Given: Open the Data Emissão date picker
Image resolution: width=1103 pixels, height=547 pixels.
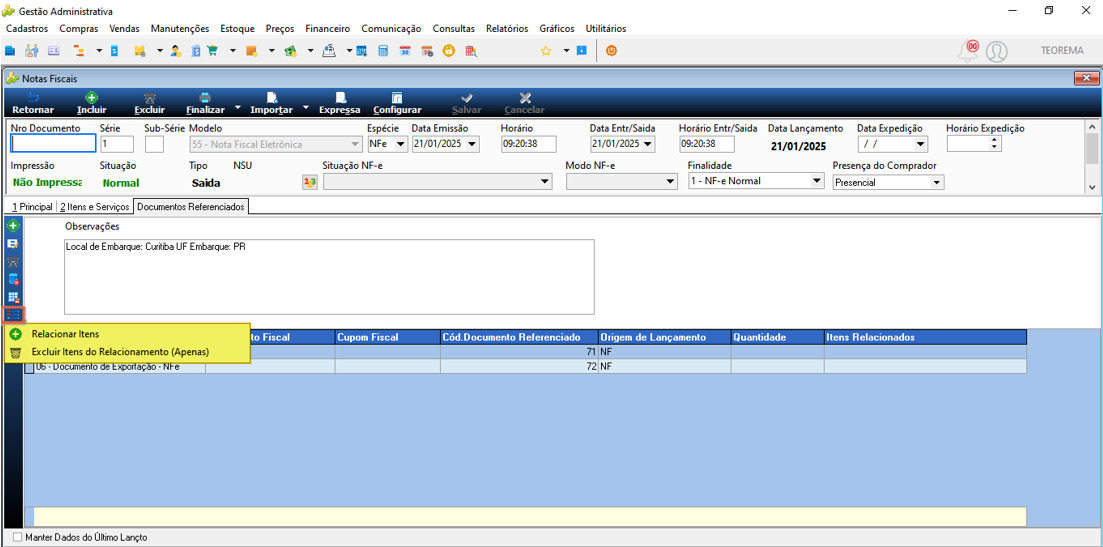Looking at the screenshot, I should (471, 144).
